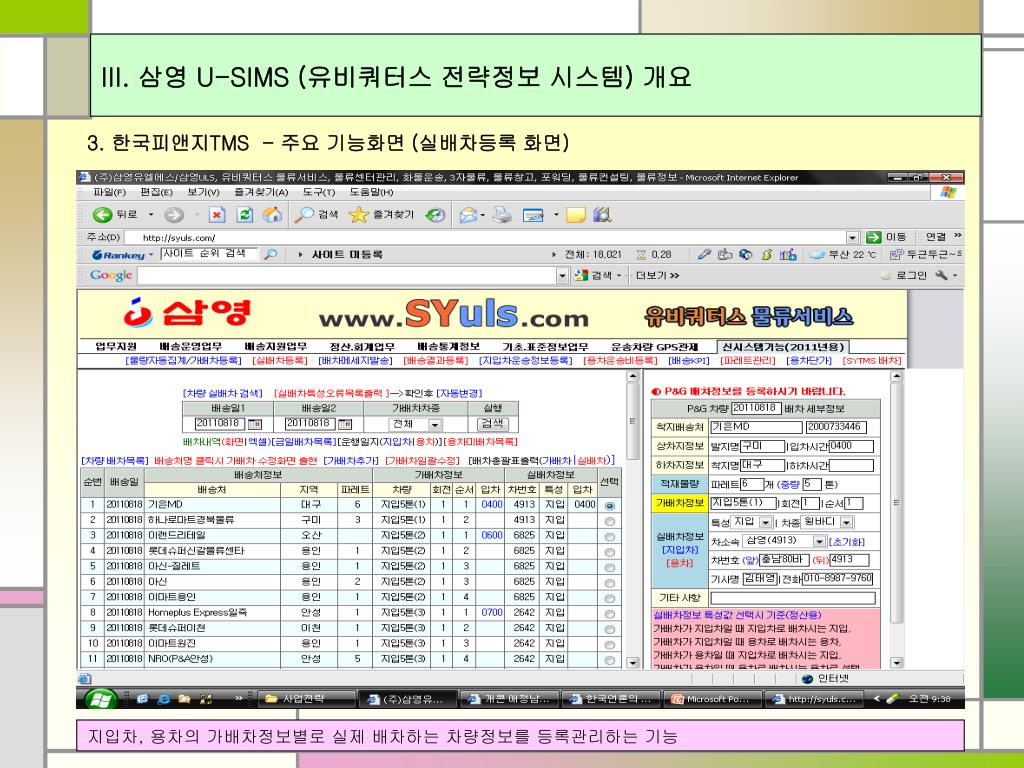Select radio button for 롯데슈퍼이천 row
Viewport: 1024px width, 768px height.
(609, 629)
